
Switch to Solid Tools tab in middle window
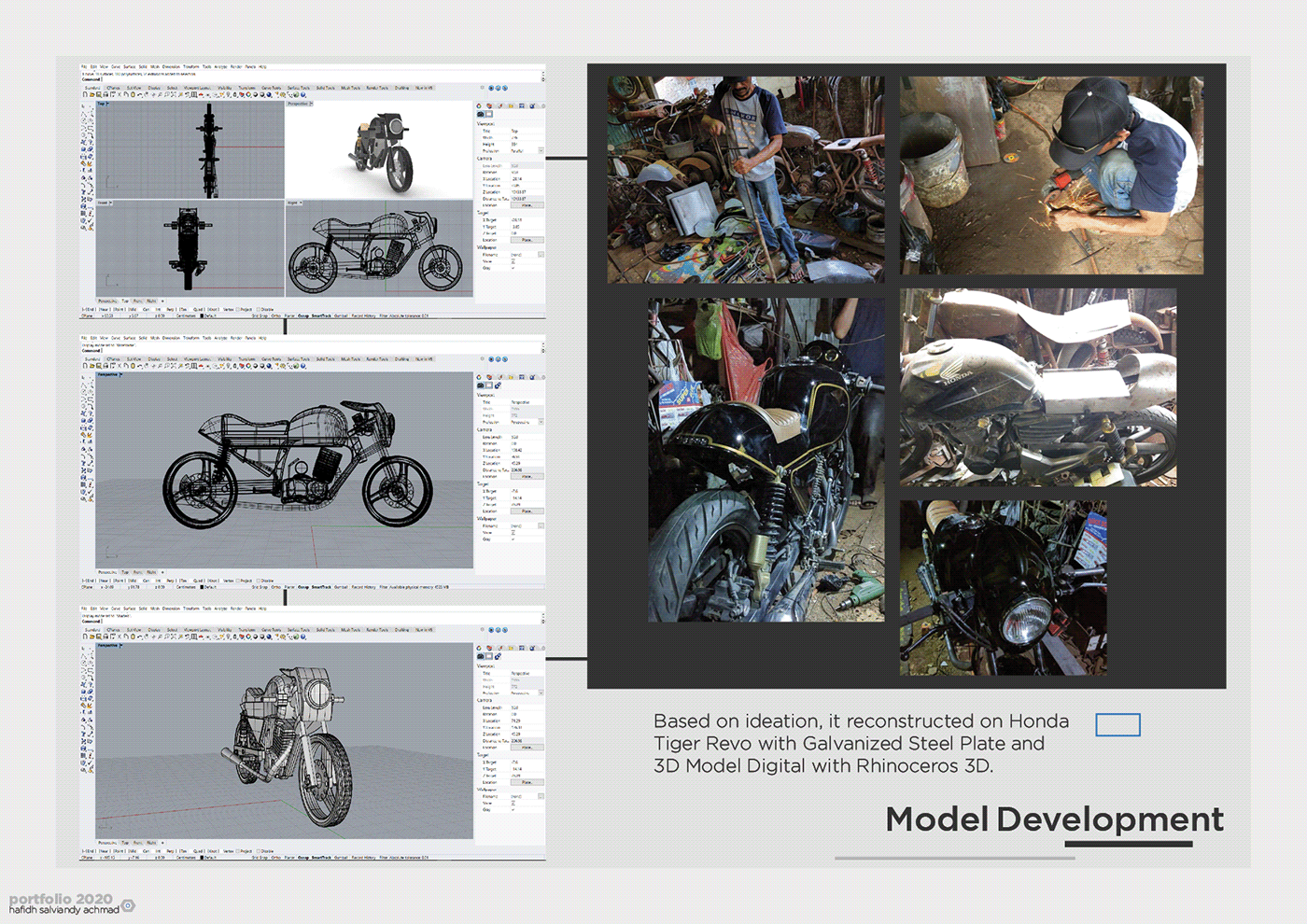[325, 358]
